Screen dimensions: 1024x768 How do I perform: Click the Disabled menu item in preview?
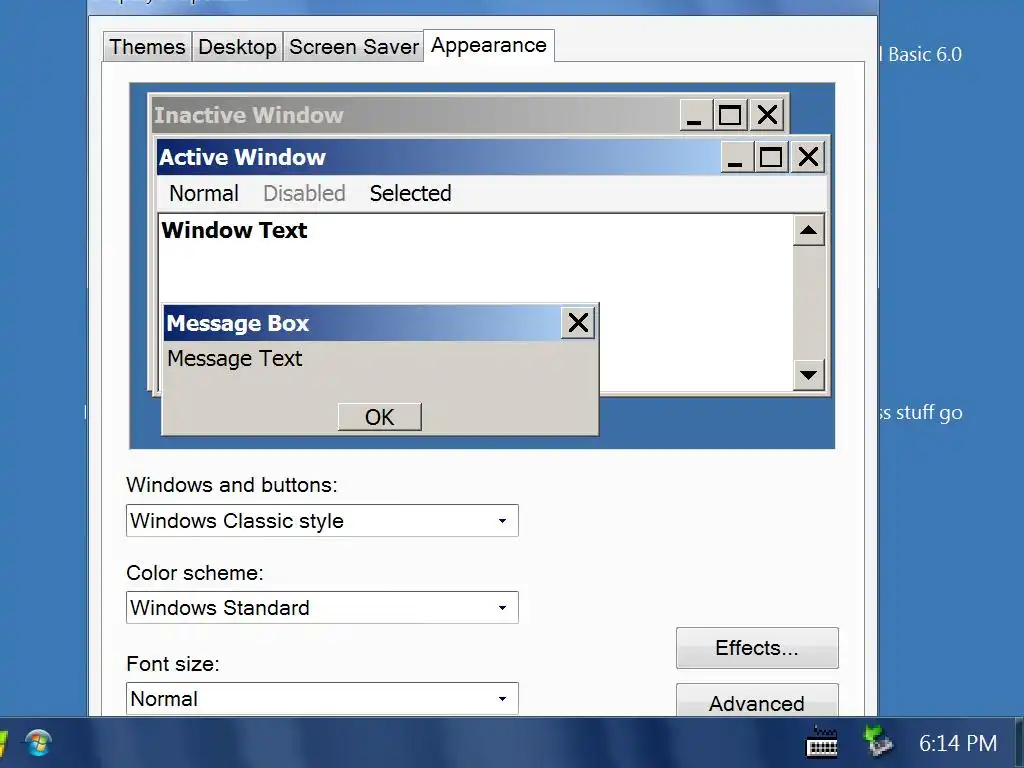click(304, 193)
